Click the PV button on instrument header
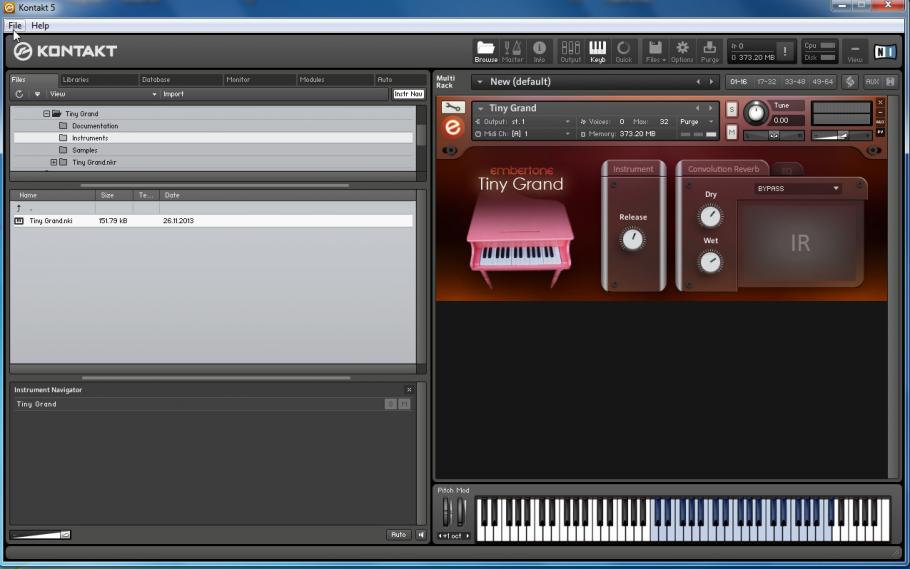910x569 pixels. pos(880,132)
